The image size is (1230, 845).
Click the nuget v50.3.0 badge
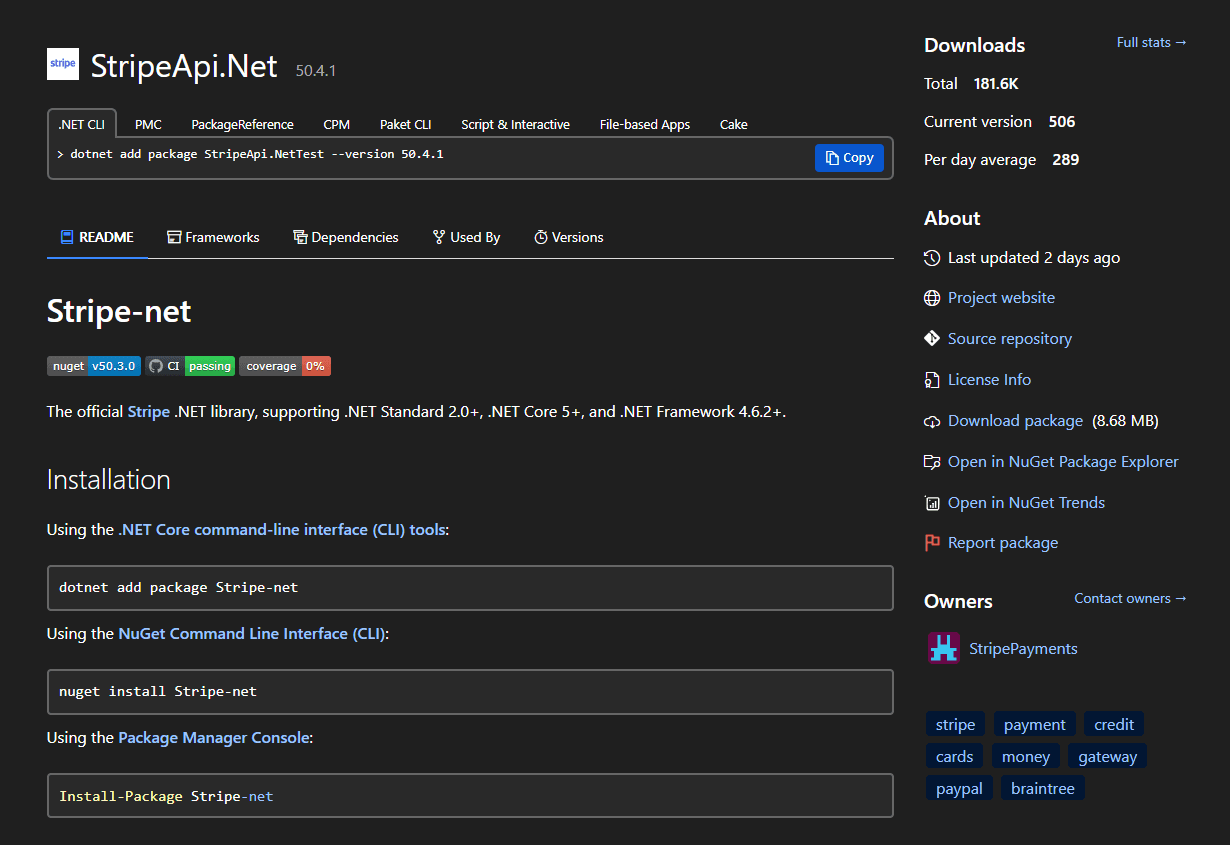click(94, 366)
